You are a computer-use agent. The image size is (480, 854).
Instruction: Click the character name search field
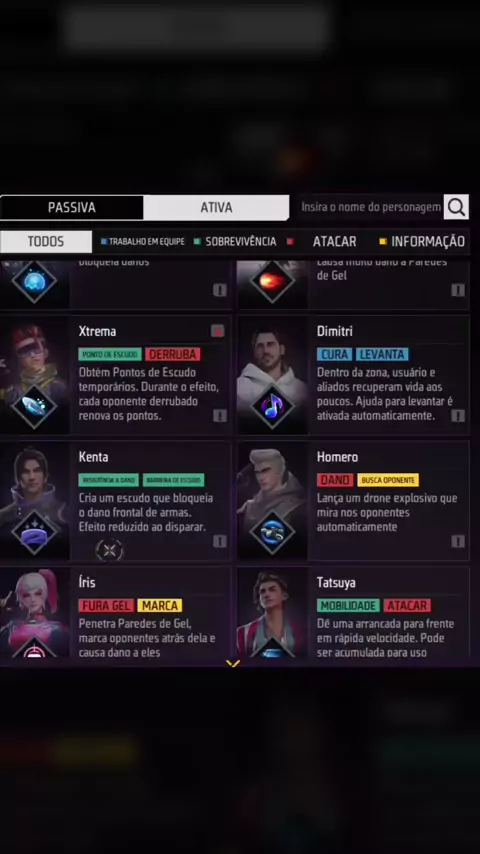click(371, 207)
